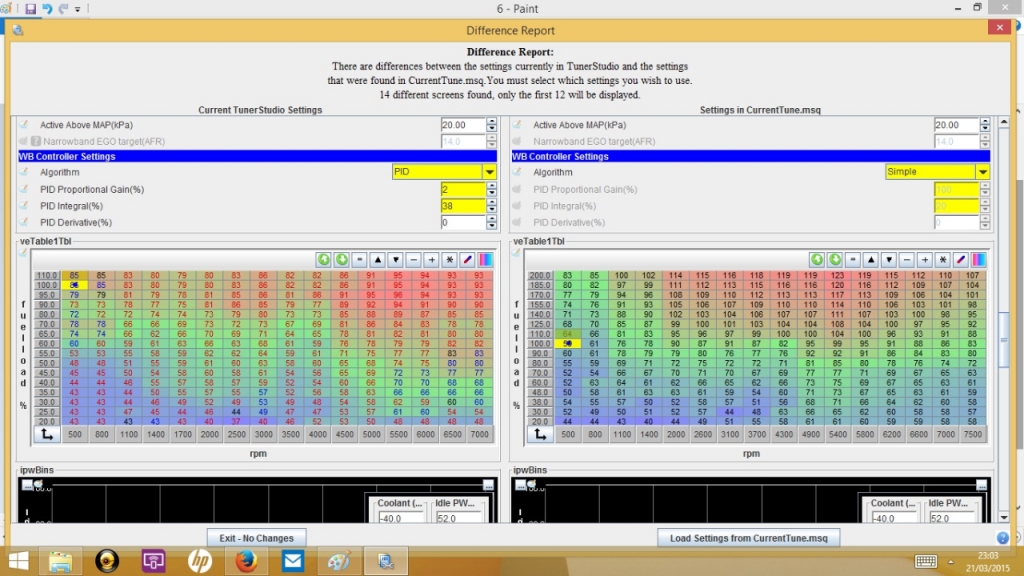Image resolution: width=1024 pixels, height=576 pixels.
Task: Click Load Settings from CurrentTune.msq button
Action: coord(748,538)
